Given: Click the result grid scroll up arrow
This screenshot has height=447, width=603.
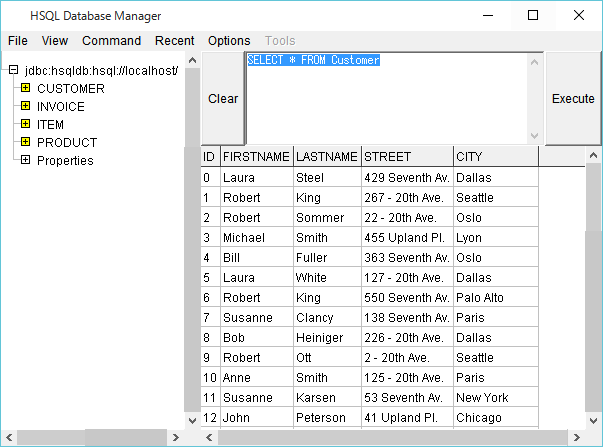Looking at the screenshot, I should (x=593, y=155).
